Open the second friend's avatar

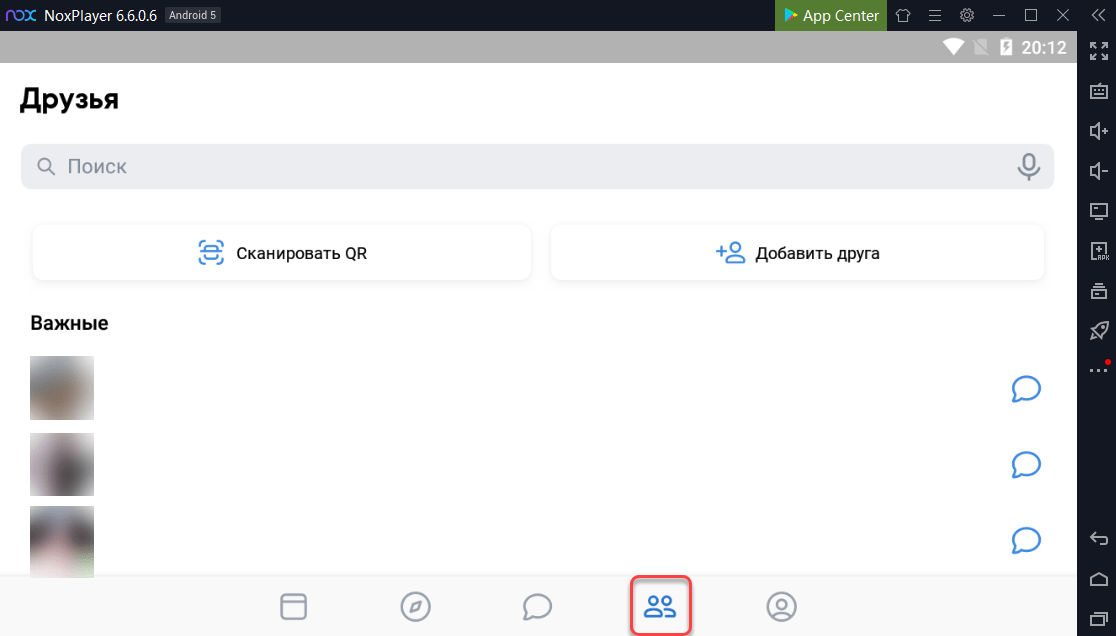click(x=62, y=464)
